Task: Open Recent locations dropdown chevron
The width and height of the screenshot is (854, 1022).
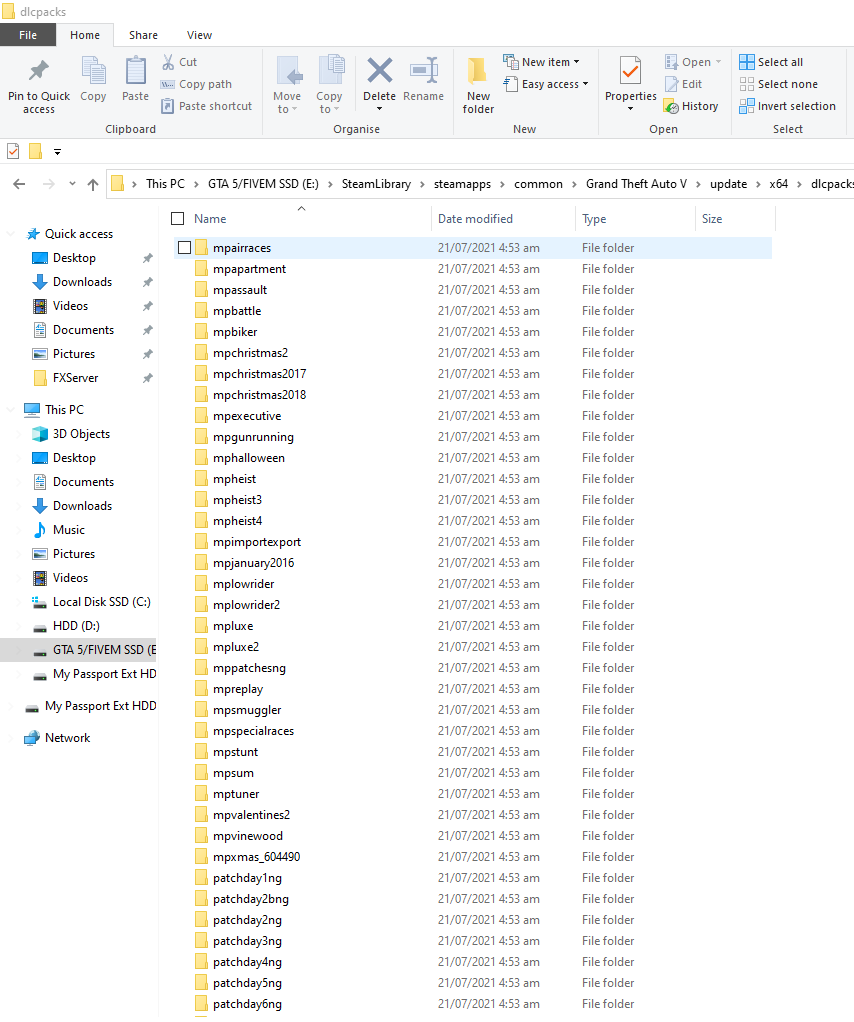Action: pos(72,184)
